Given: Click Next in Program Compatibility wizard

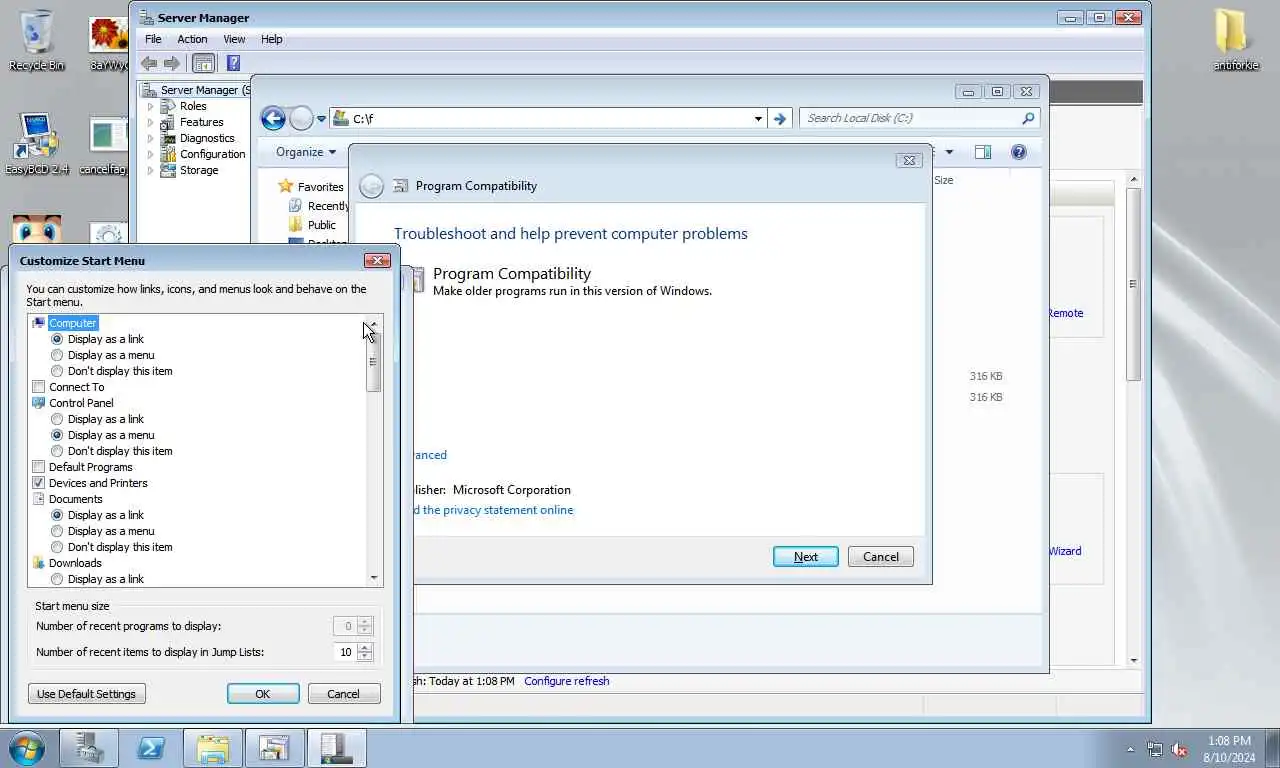Looking at the screenshot, I should pos(806,557).
